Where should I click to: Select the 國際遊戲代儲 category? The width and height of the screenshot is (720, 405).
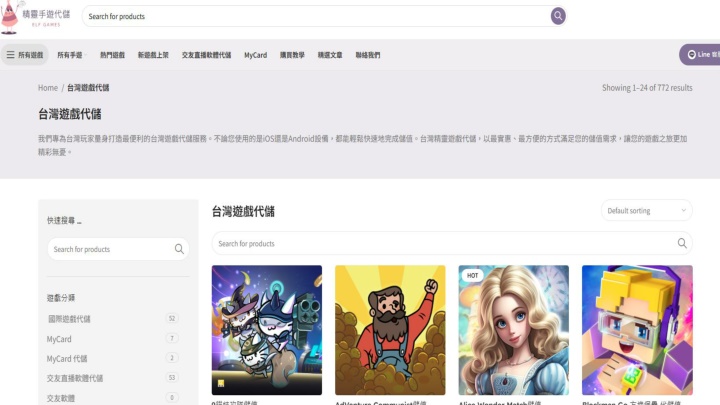(69, 319)
